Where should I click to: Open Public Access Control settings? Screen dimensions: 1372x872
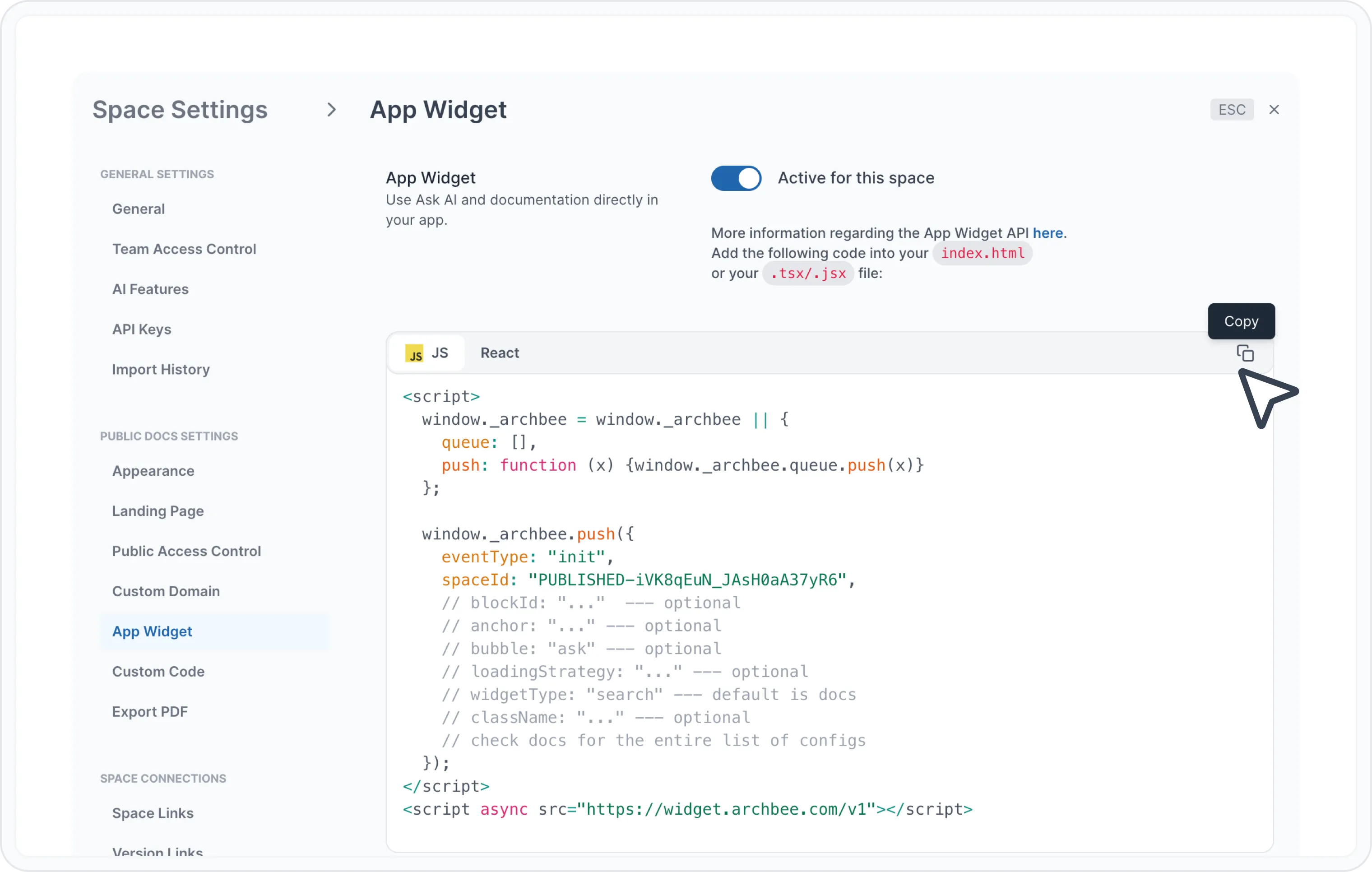[186, 551]
